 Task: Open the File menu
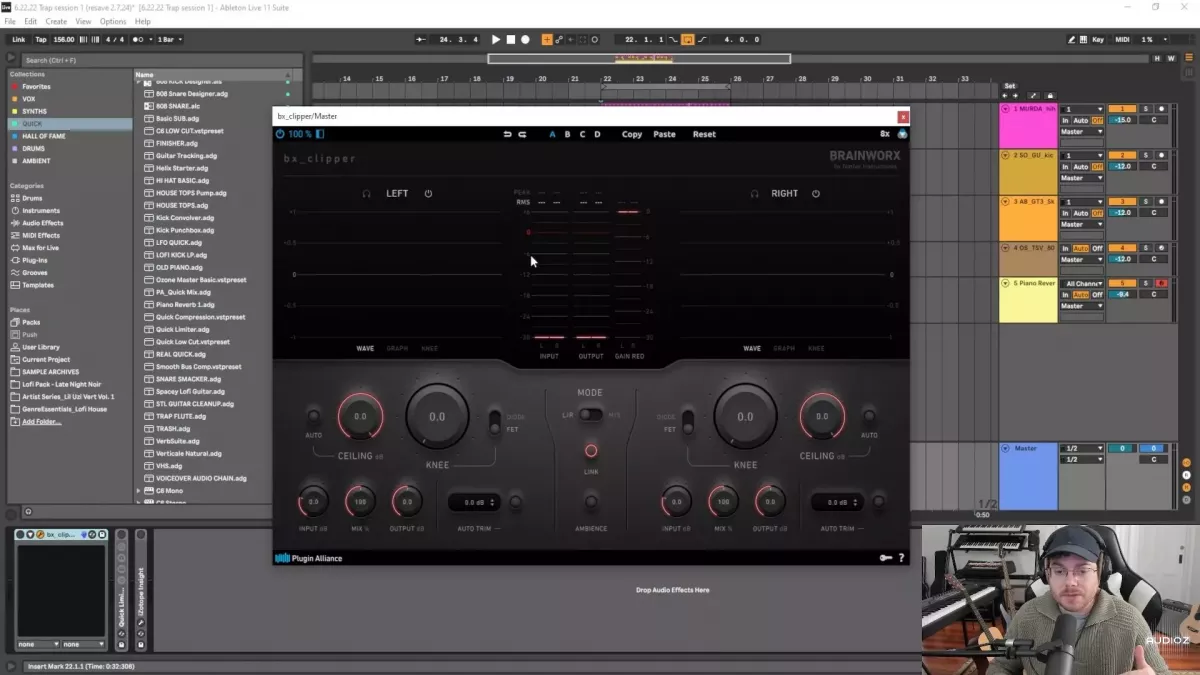(x=11, y=21)
